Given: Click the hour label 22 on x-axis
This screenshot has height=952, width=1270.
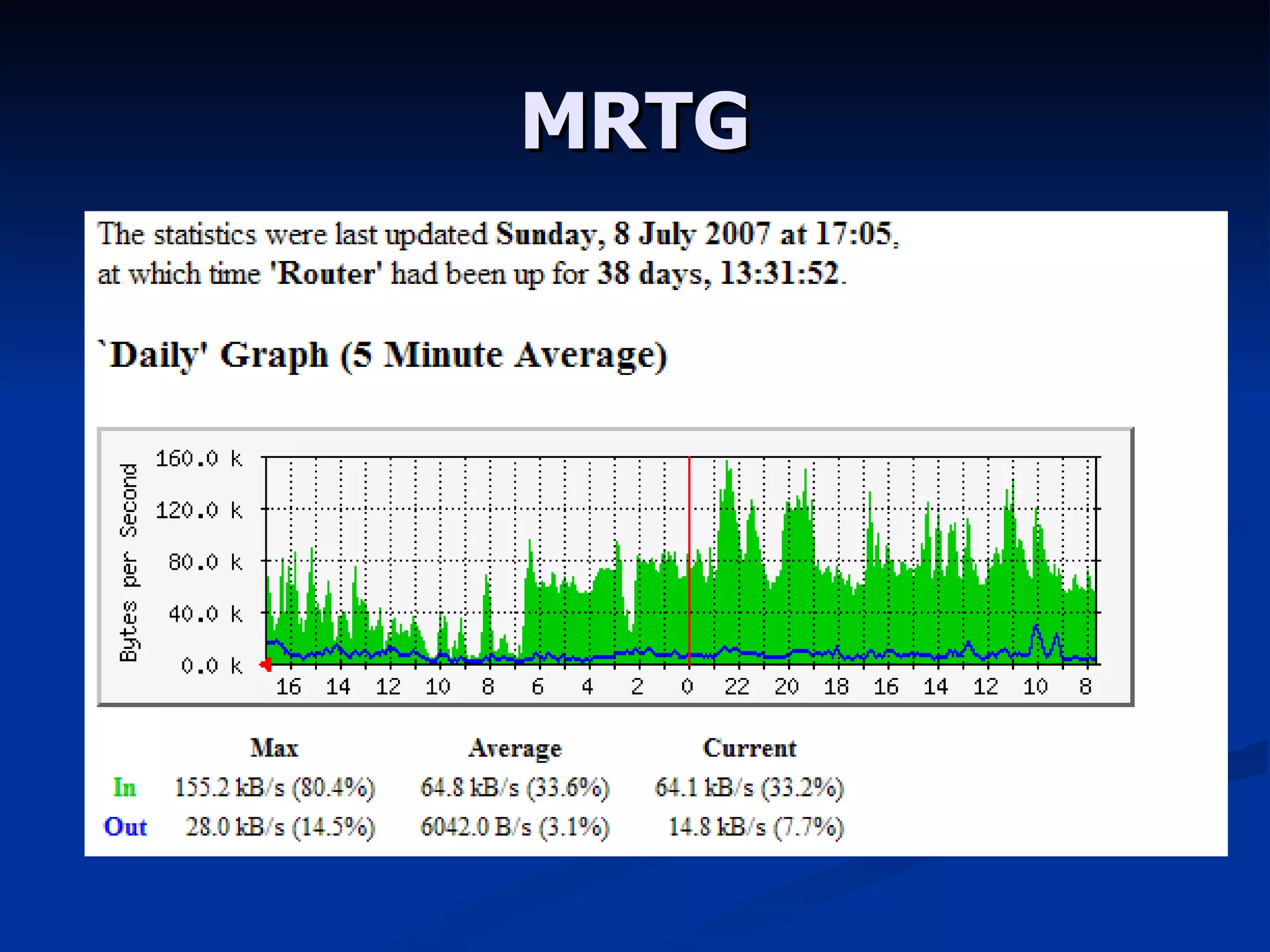Looking at the screenshot, I should (x=737, y=687).
